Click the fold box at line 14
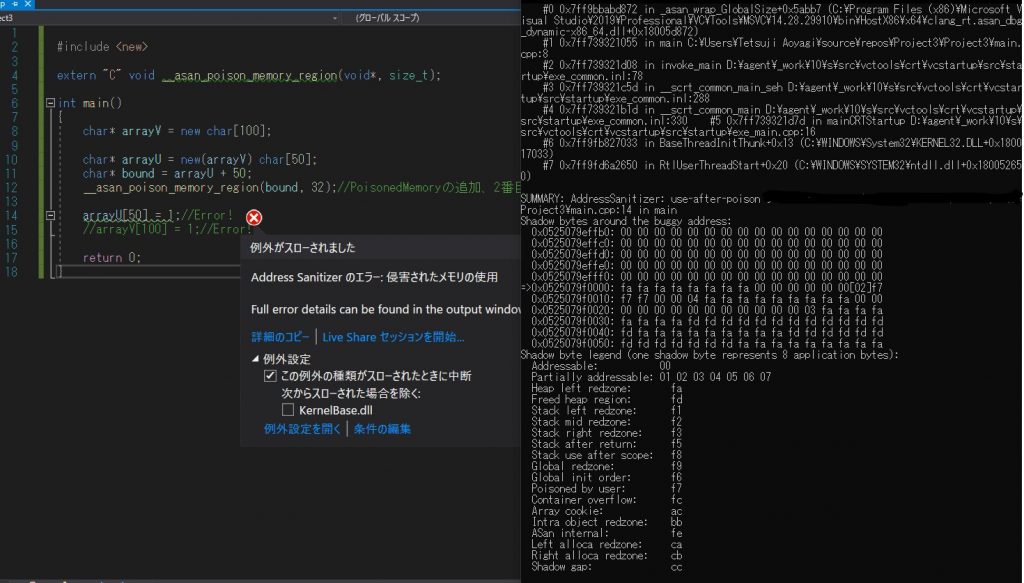 [51, 213]
